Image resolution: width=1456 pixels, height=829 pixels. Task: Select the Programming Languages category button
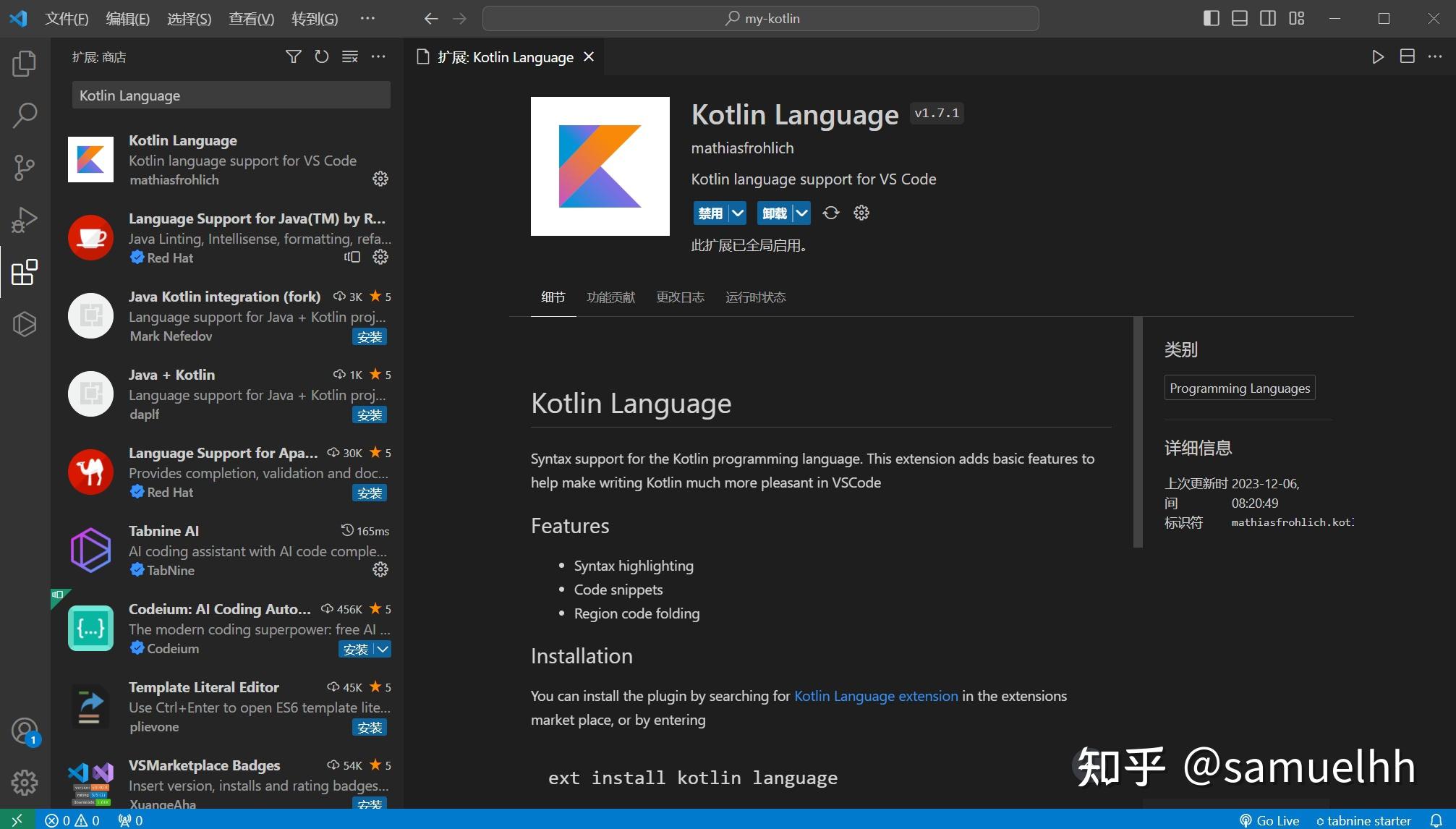pos(1239,387)
